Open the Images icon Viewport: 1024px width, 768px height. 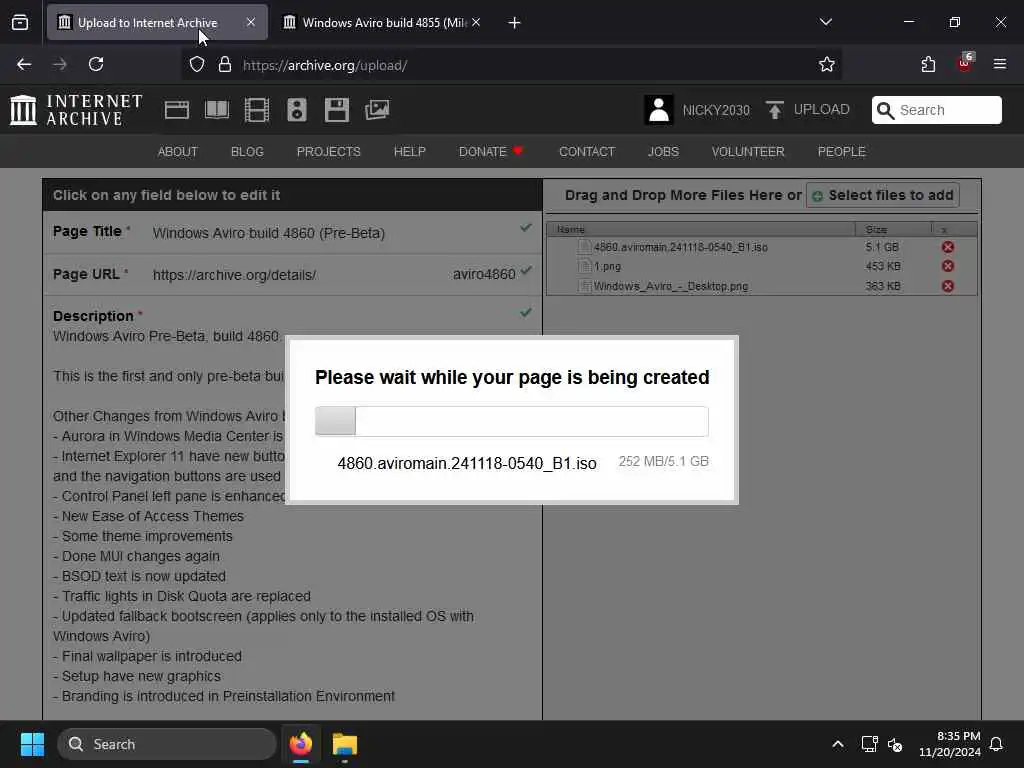[377, 110]
